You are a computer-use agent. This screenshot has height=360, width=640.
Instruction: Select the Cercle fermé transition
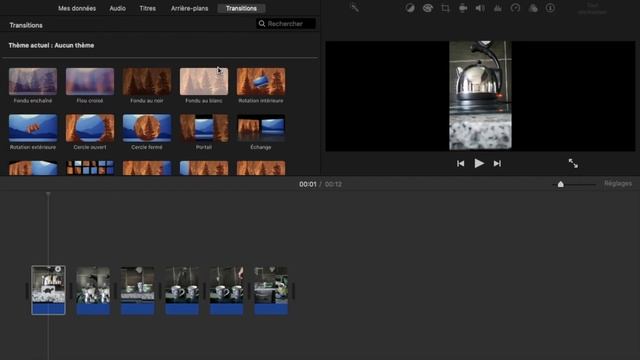click(x=147, y=128)
